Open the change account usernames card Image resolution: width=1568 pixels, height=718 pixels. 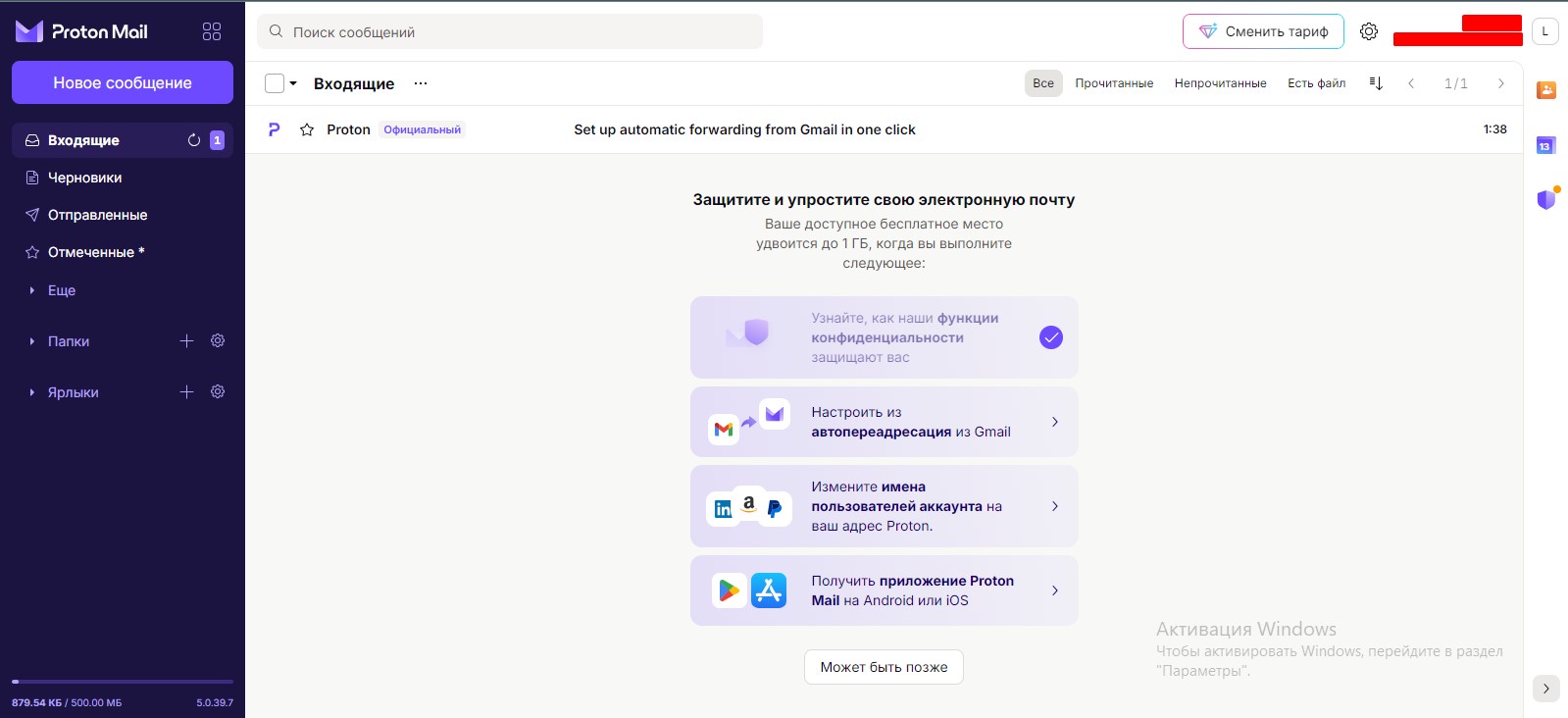coord(885,506)
